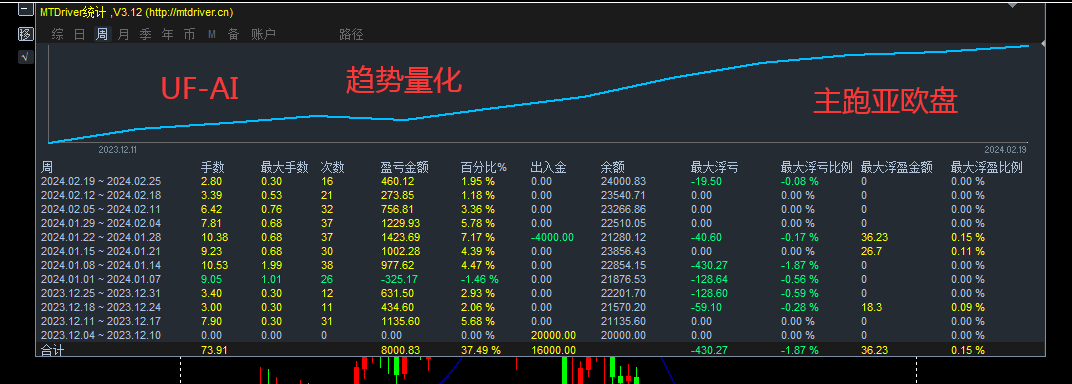Select row 2023.12.25 ~ 2023.12.31

540,293
